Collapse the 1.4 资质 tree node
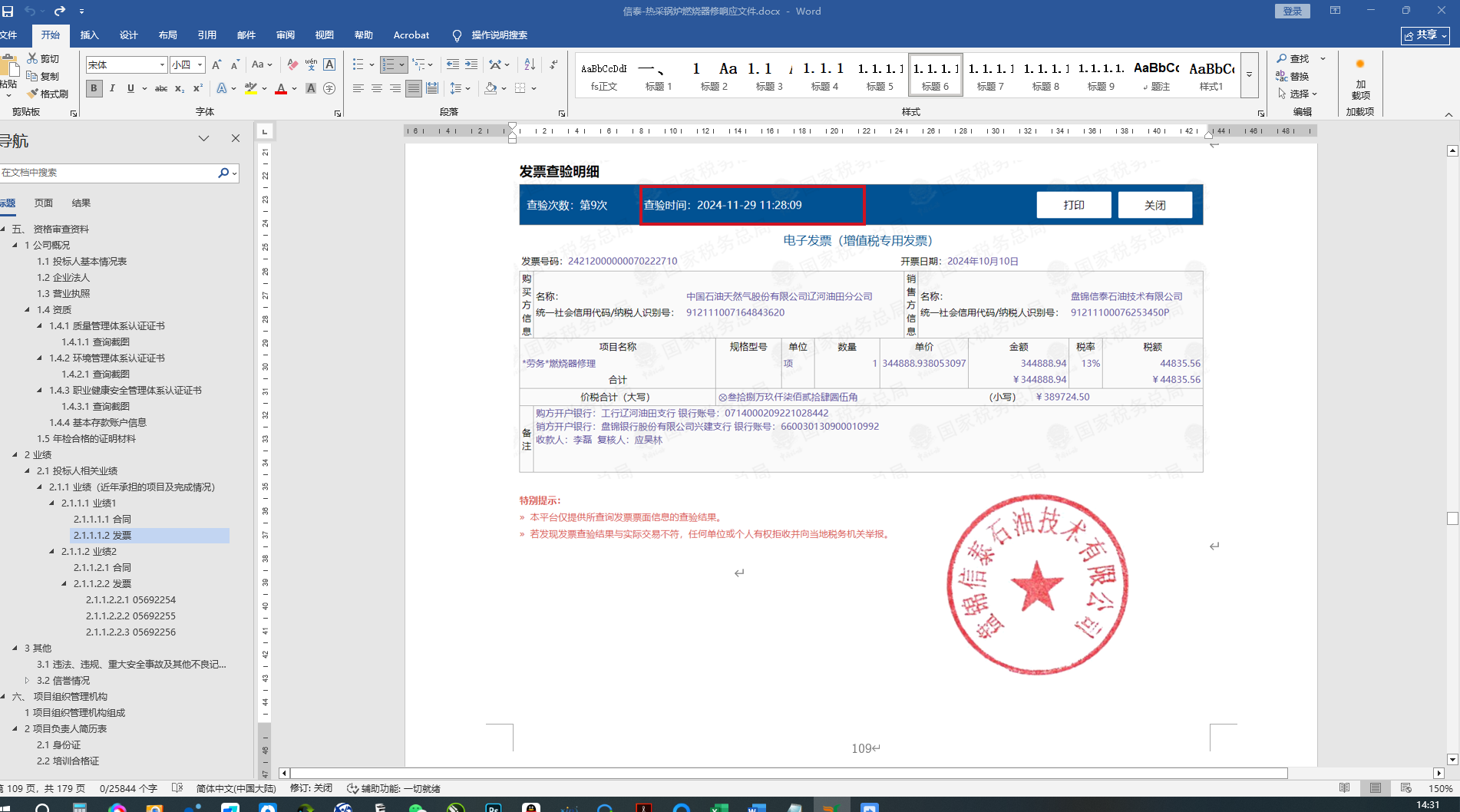The width and height of the screenshot is (1460, 812). [28, 309]
